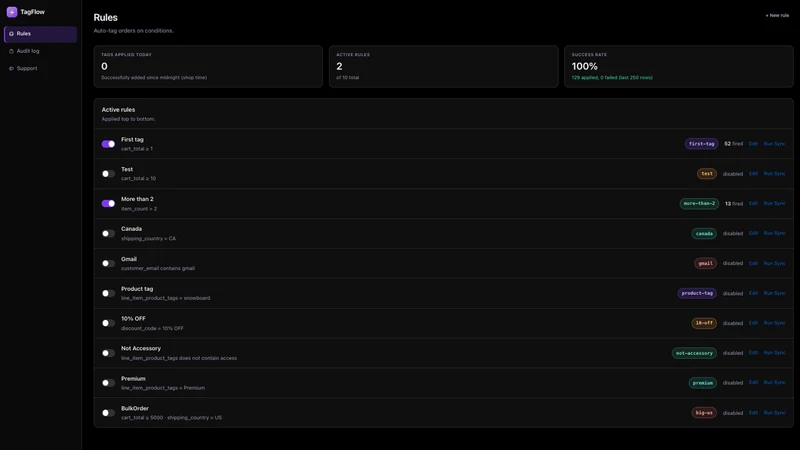This screenshot has width=800, height=450.
Task: Run Sync for the BulkOrder rule
Action: 774,413
